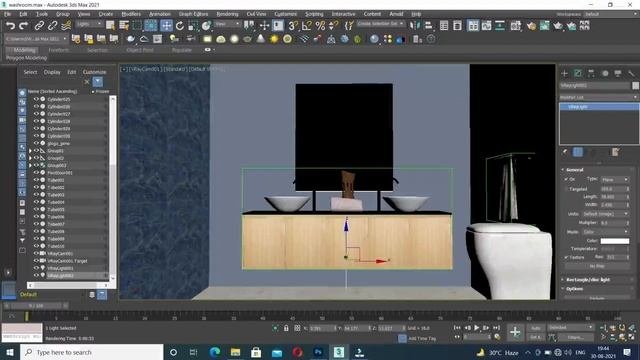Toggle the Targeted checkbox
This screenshot has height=360, width=640.
[566, 189]
